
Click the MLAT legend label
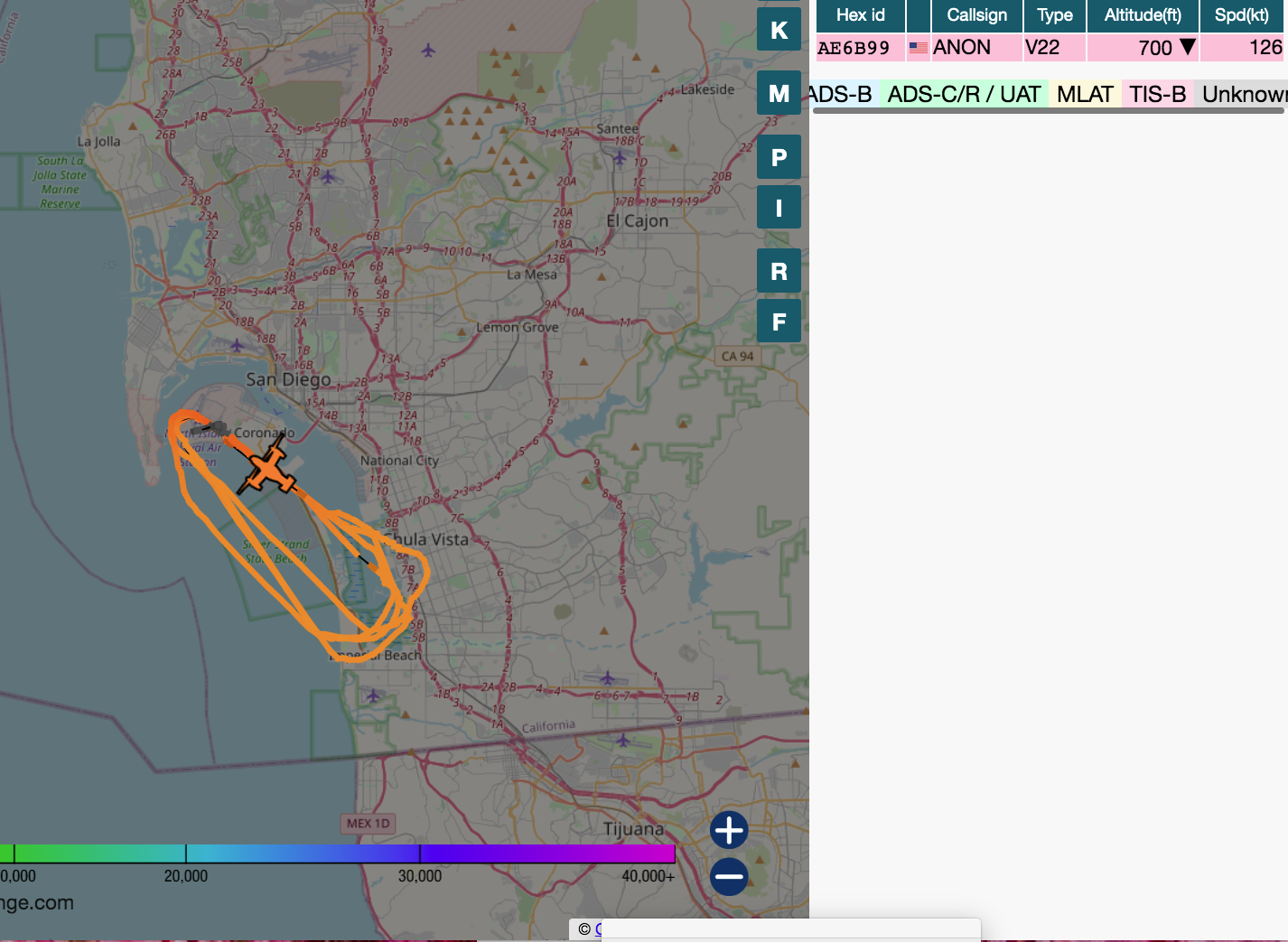[1085, 94]
